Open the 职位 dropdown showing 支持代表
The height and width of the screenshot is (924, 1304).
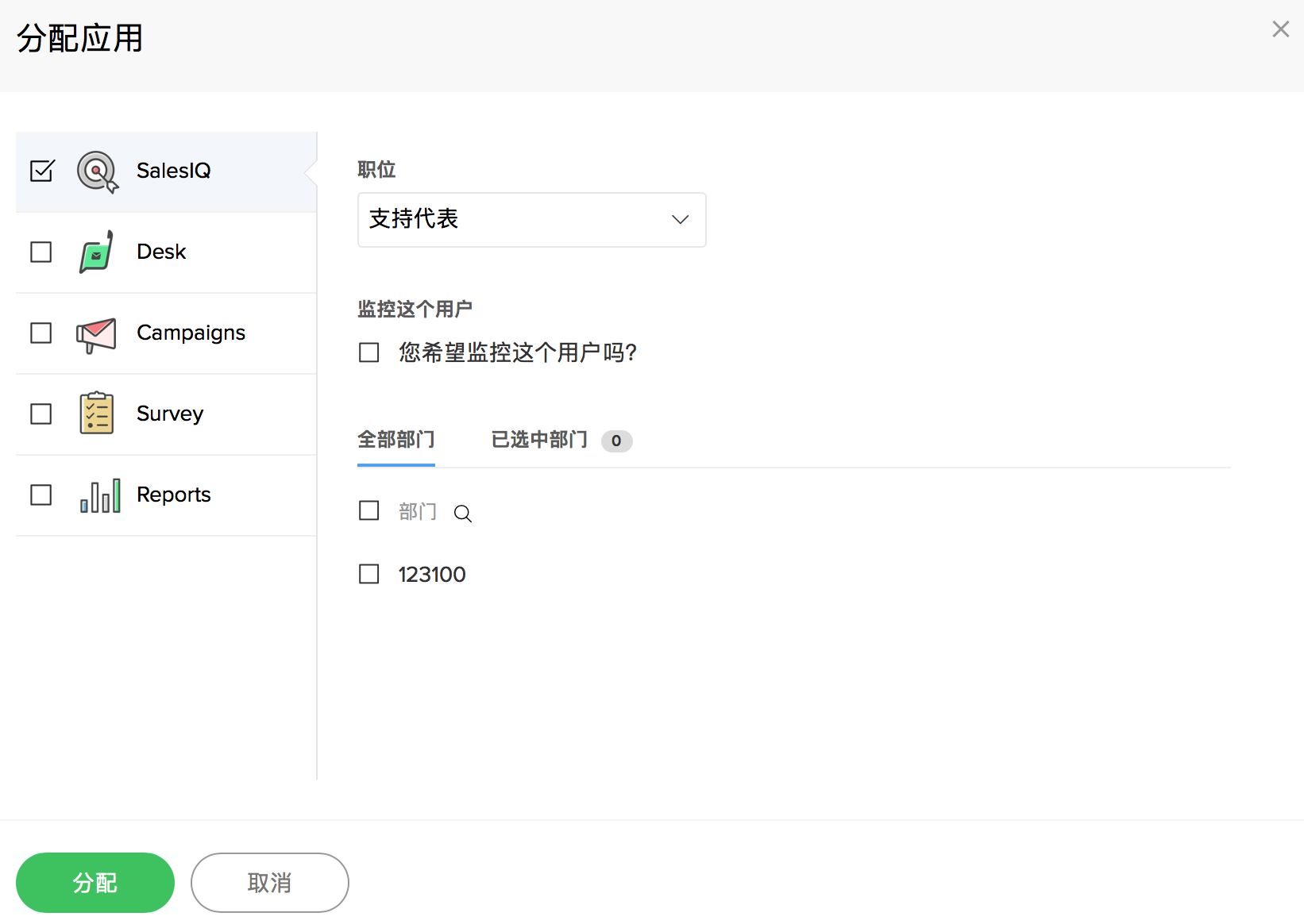pyautogui.click(x=531, y=220)
